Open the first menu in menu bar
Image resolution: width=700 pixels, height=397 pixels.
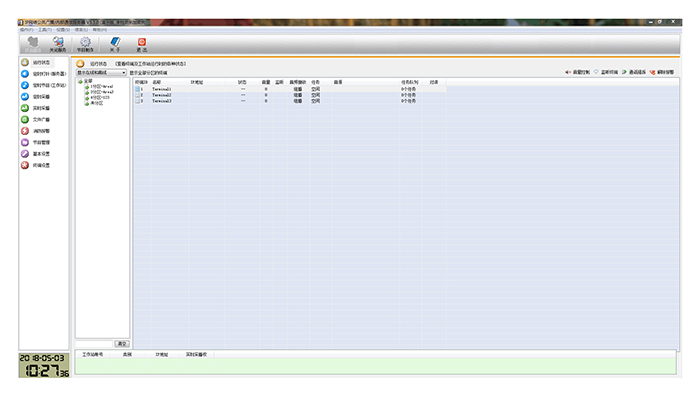pos(26,29)
